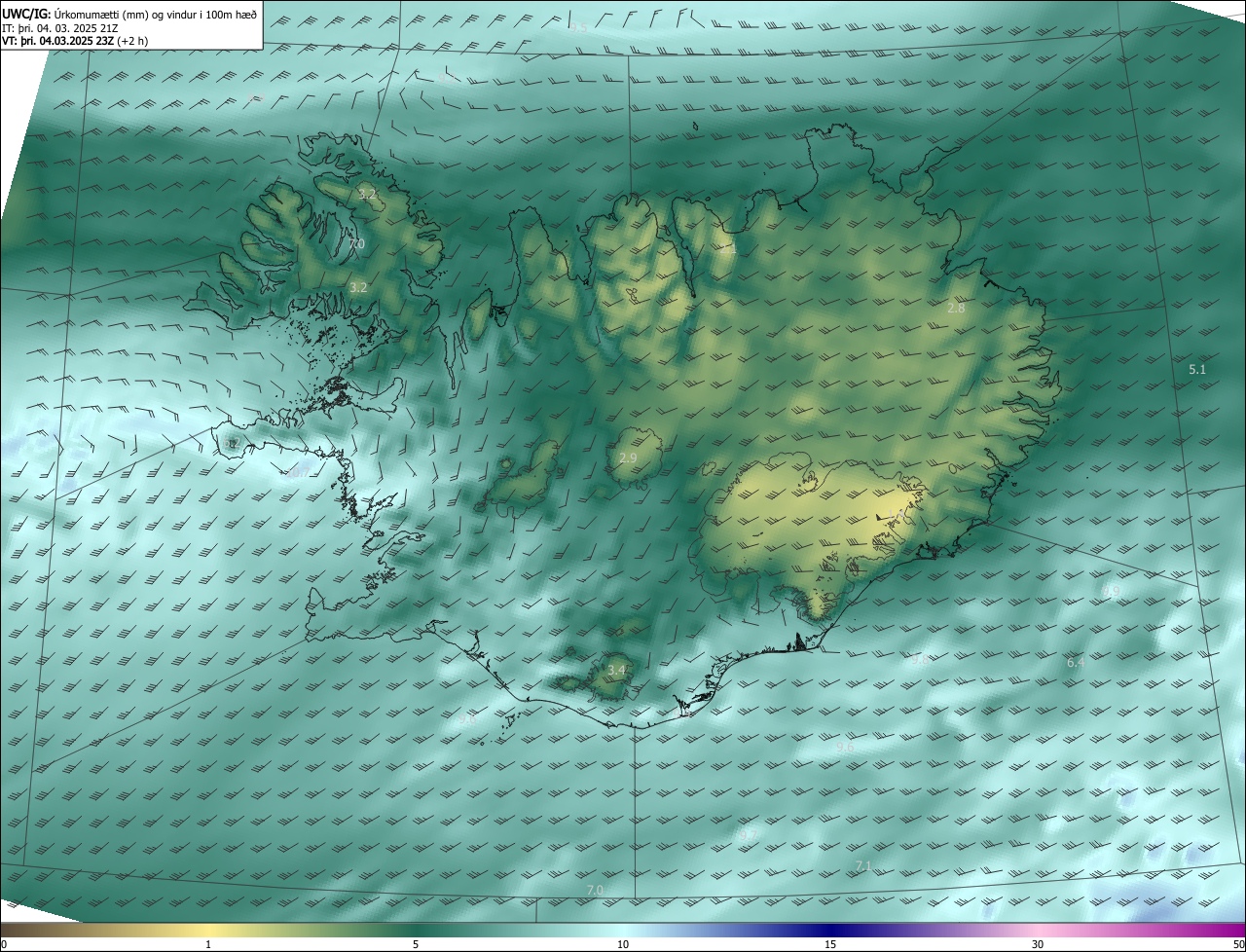The height and width of the screenshot is (952, 1246).
Task: Click the 5 tick on the color scale
Action: click(x=416, y=944)
